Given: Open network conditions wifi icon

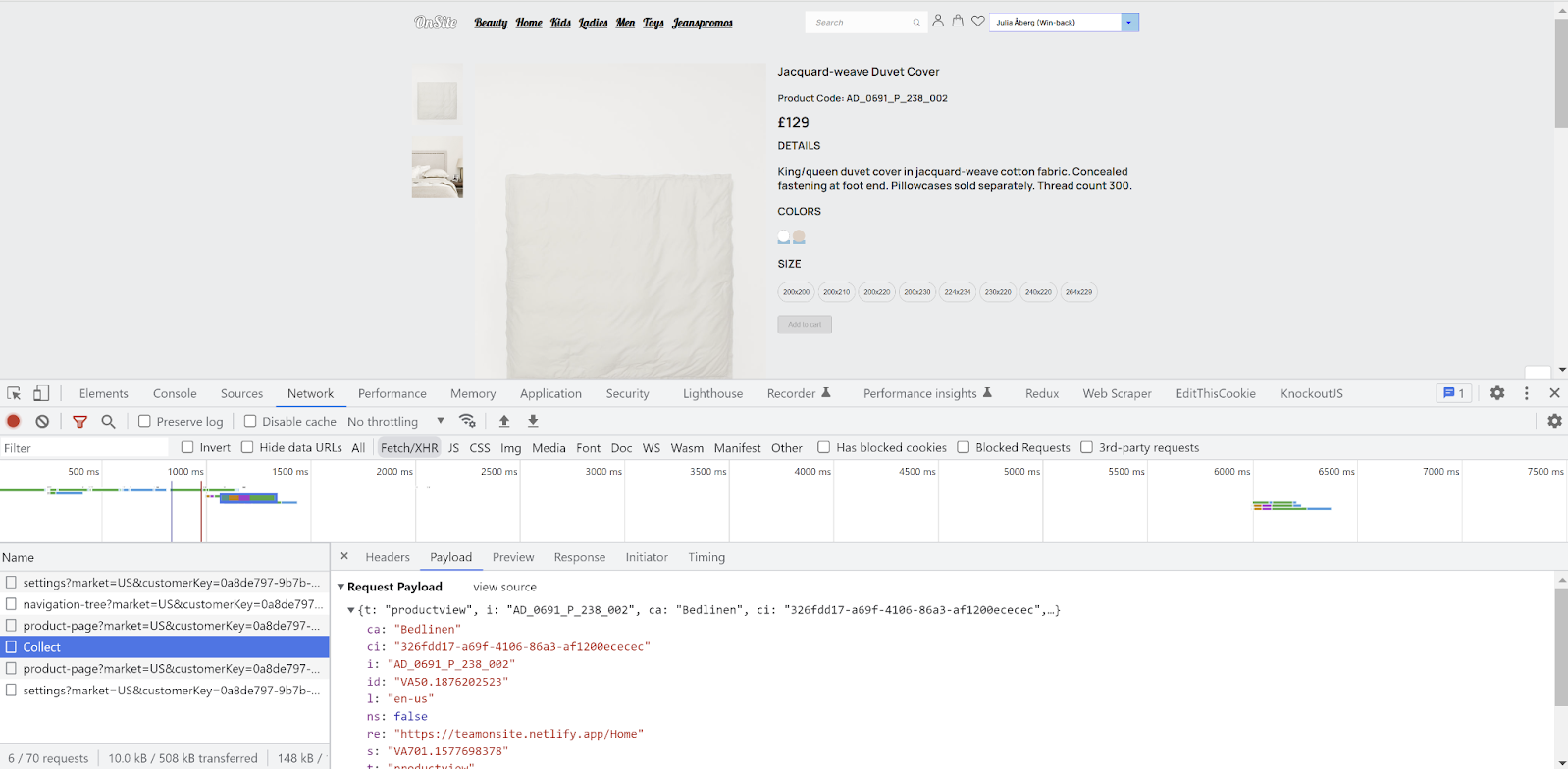Looking at the screenshot, I should click(468, 421).
